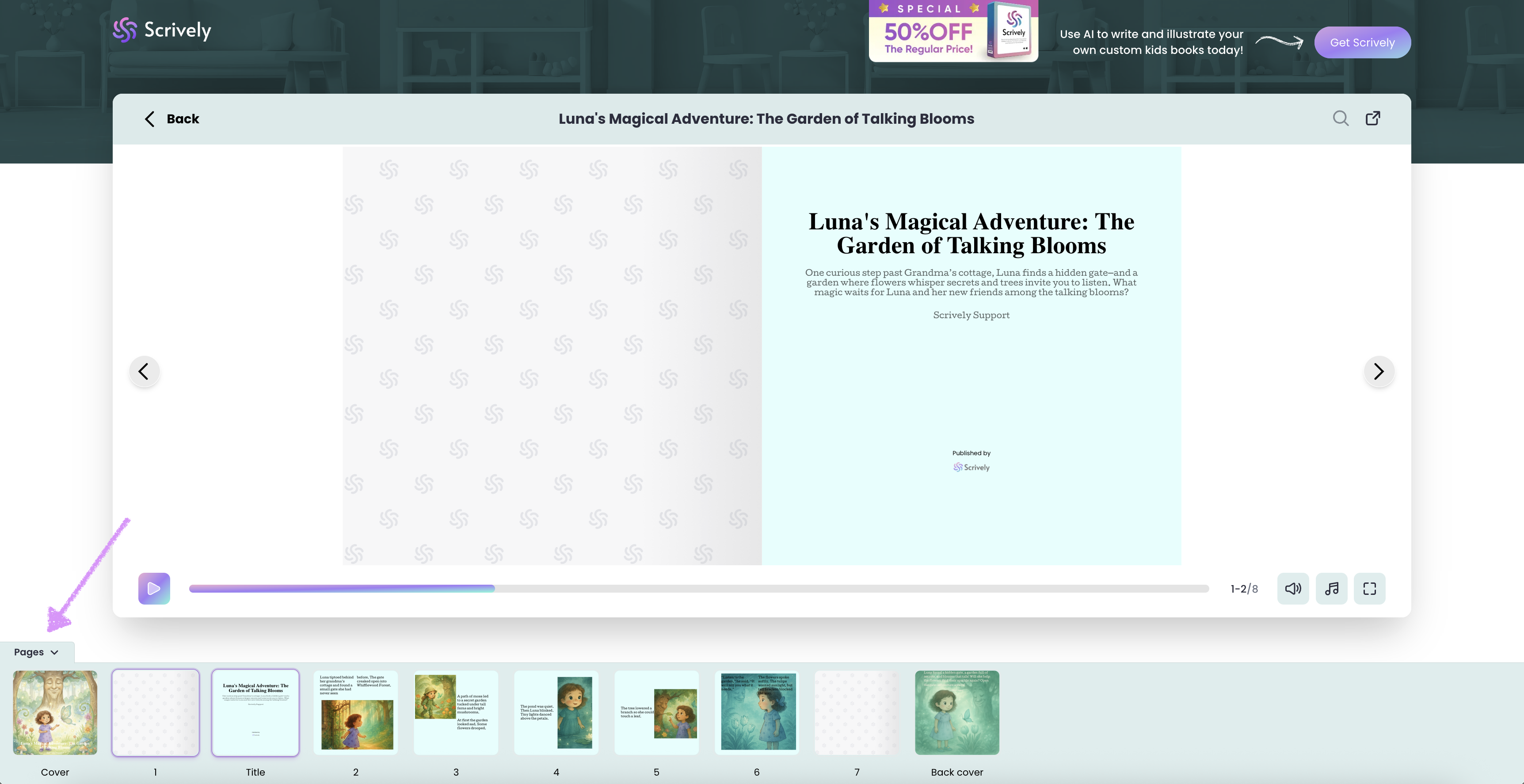
Task: Open page 3 thumbnail
Action: tap(456, 712)
